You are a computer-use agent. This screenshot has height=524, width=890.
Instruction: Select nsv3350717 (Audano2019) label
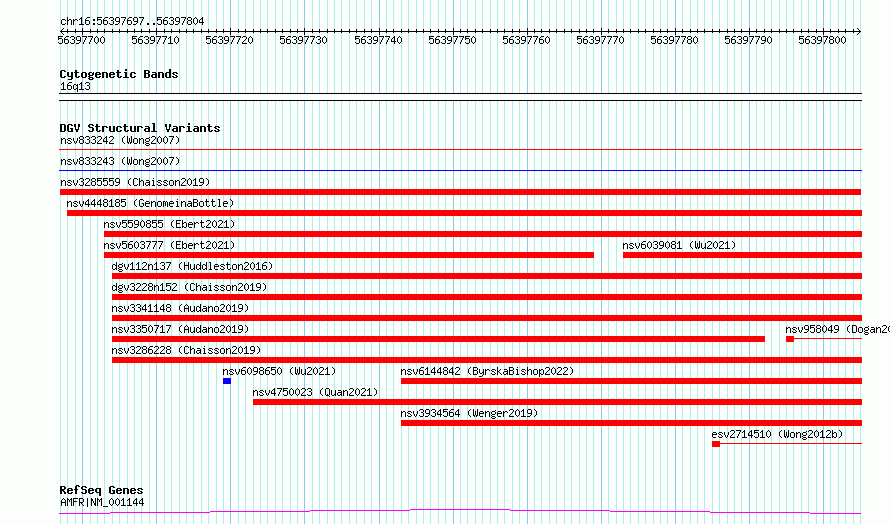pos(180,329)
